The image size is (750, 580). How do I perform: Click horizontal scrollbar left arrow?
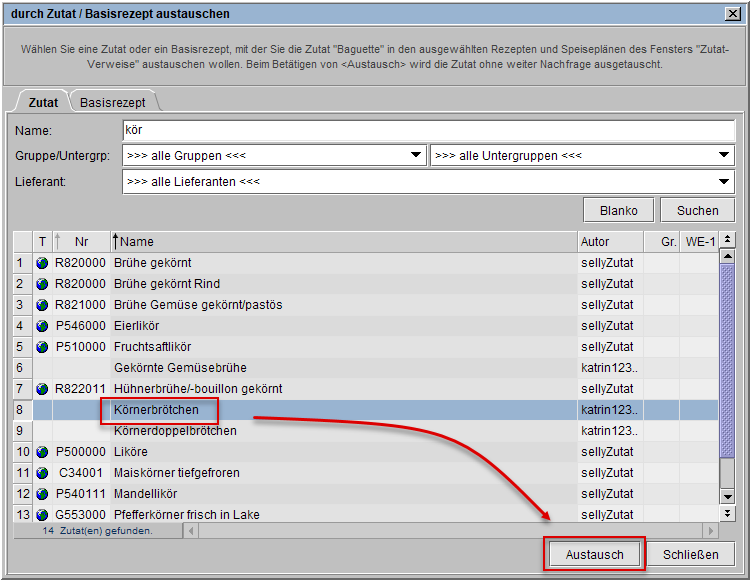pyautogui.click(x=191, y=530)
